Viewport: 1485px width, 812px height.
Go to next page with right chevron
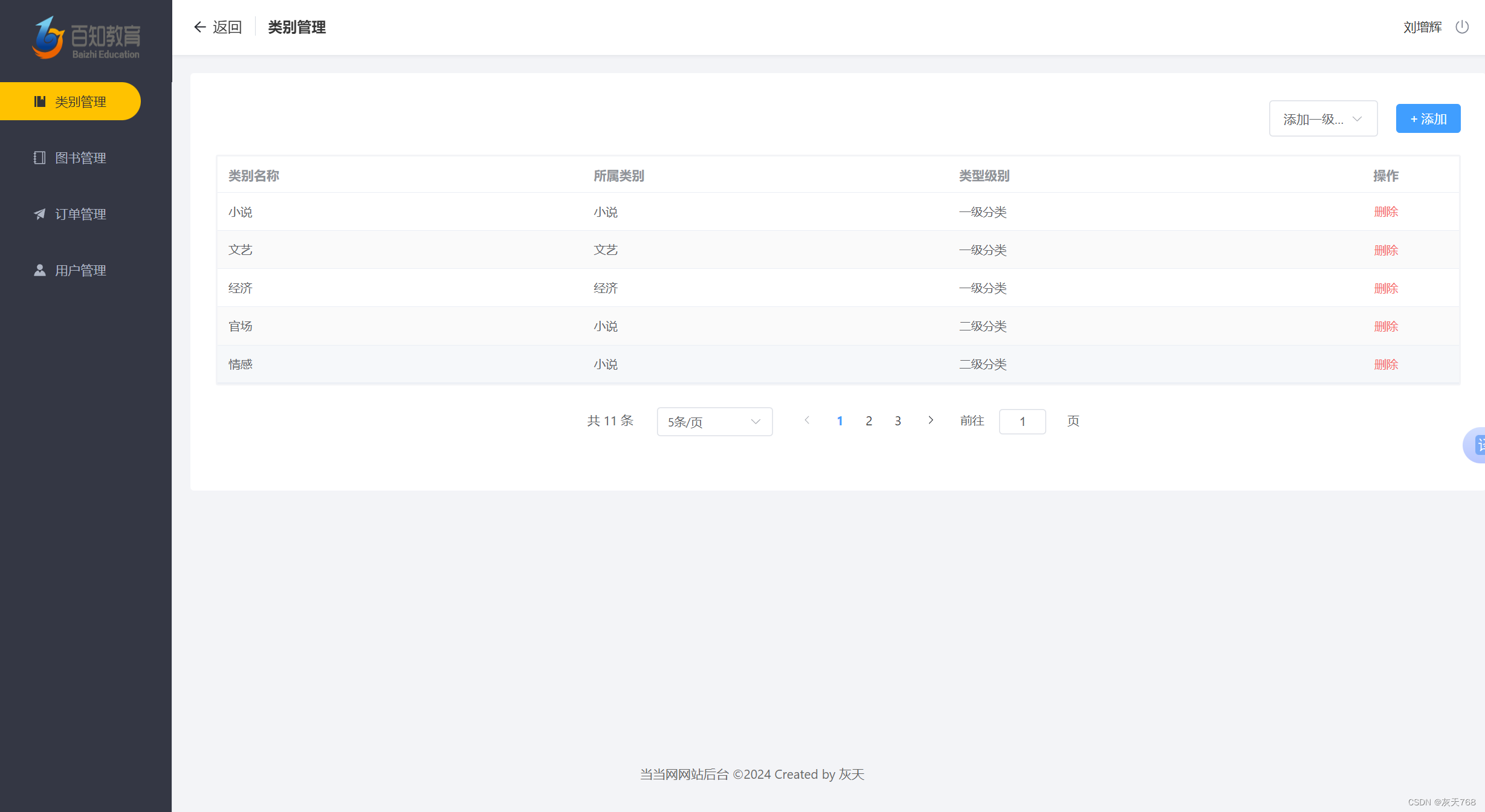[x=931, y=420]
